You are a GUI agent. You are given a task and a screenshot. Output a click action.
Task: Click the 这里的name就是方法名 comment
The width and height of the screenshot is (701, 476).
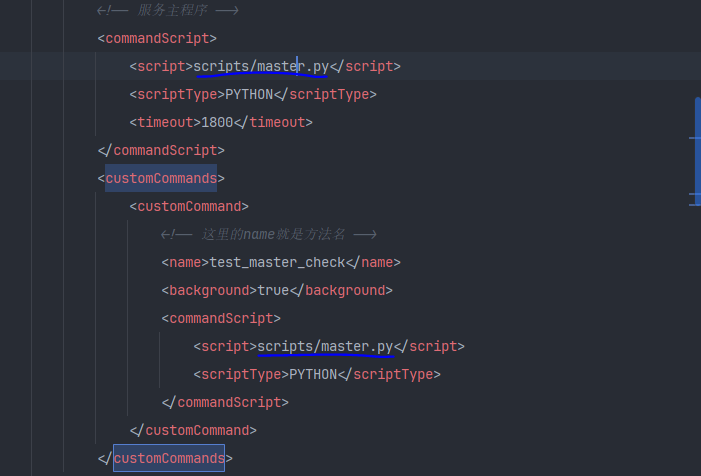coord(268,234)
